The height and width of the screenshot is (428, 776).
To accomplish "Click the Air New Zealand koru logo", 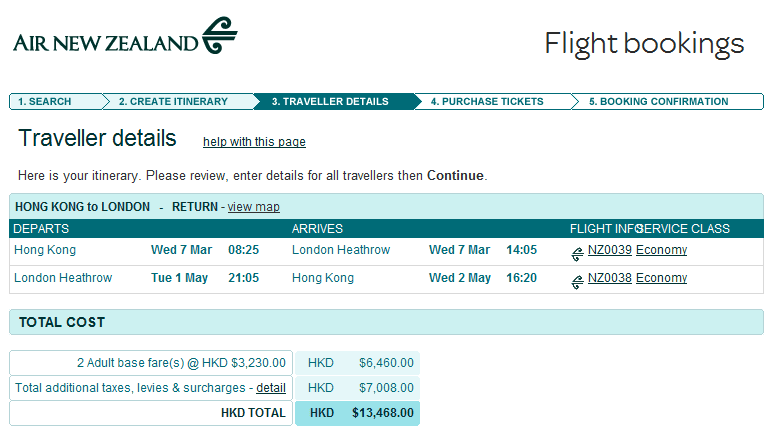I will click(220, 34).
